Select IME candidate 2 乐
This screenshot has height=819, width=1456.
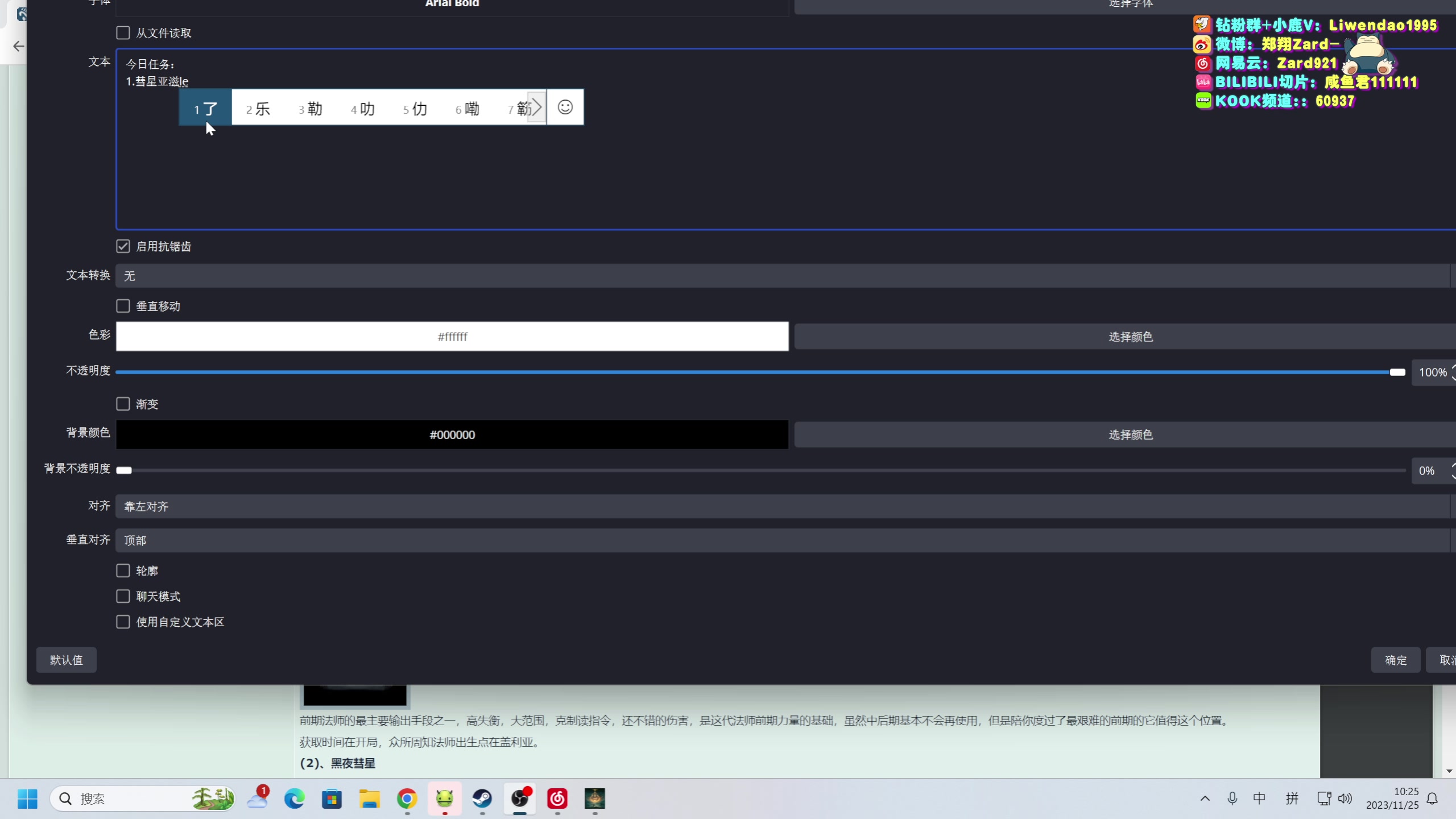tap(258, 108)
